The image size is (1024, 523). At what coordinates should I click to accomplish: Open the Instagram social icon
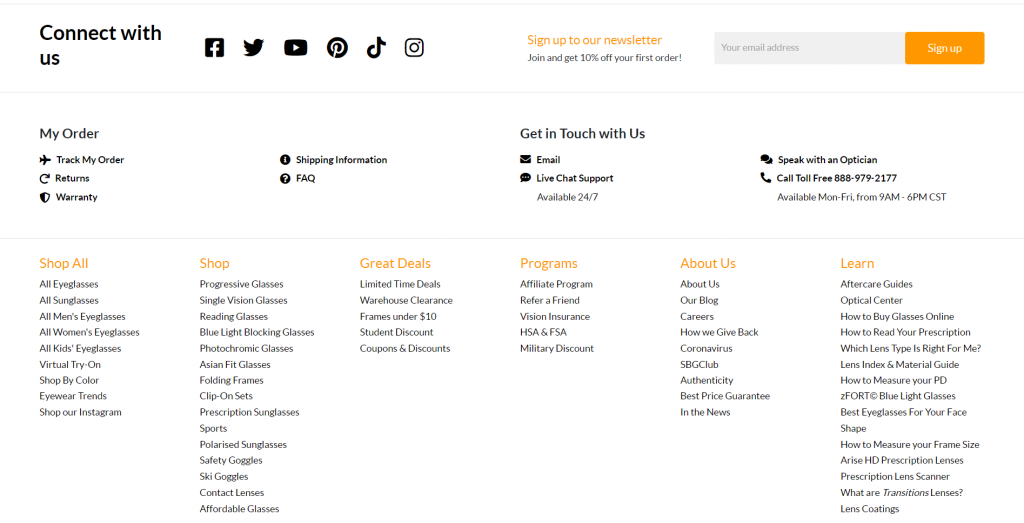pos(414,48)
